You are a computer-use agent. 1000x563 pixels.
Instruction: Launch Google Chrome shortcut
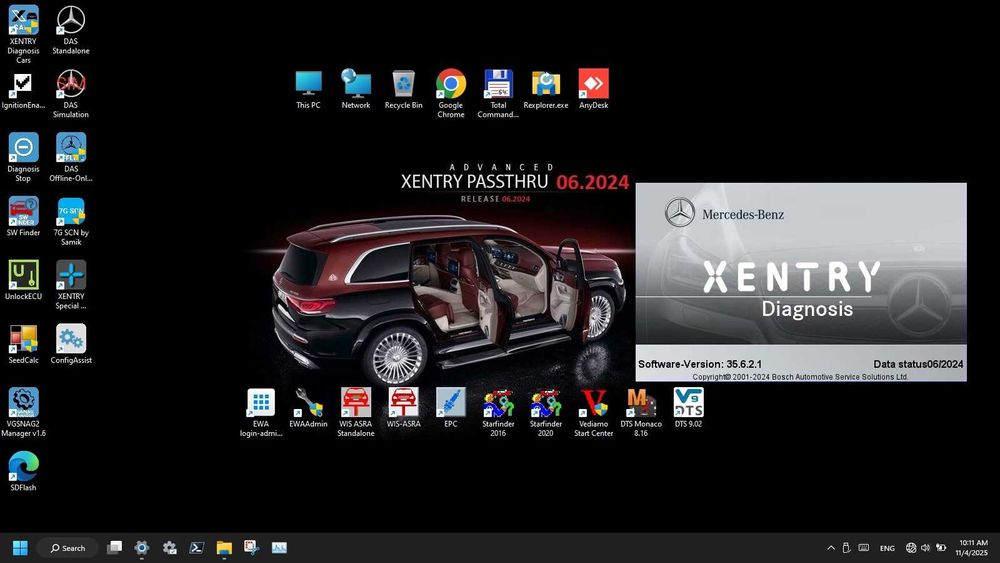point(451,94)
